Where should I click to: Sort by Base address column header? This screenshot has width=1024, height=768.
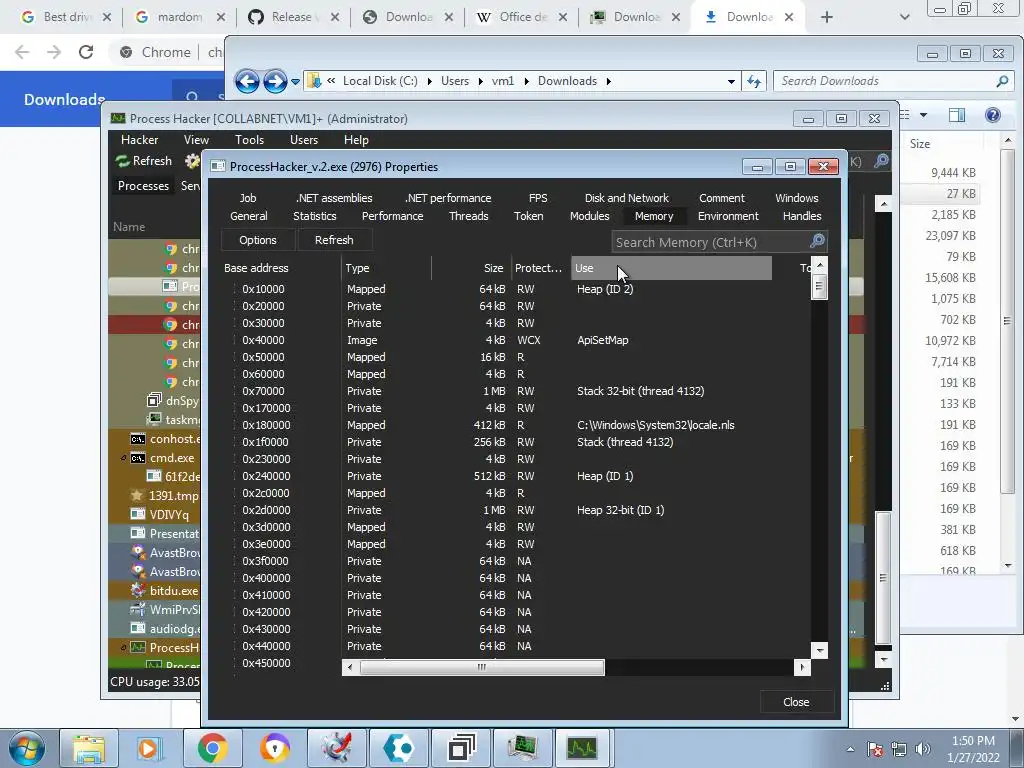pyautogui.click(x=281, y=268)
